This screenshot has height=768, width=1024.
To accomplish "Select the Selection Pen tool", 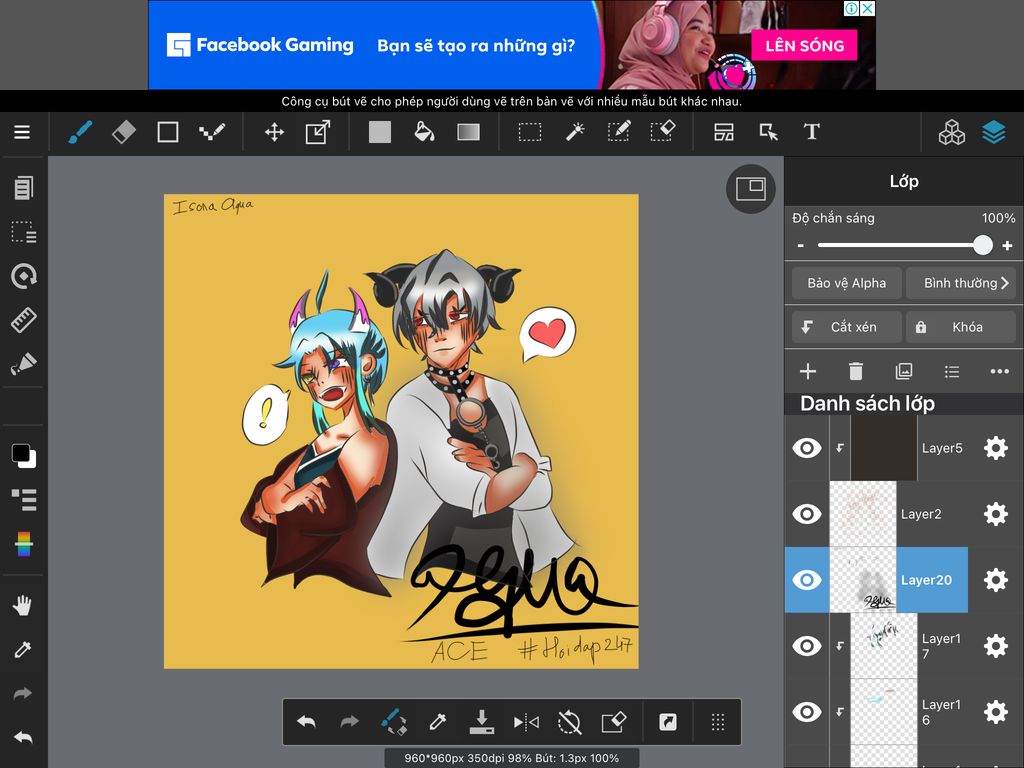I will [618, 131].
